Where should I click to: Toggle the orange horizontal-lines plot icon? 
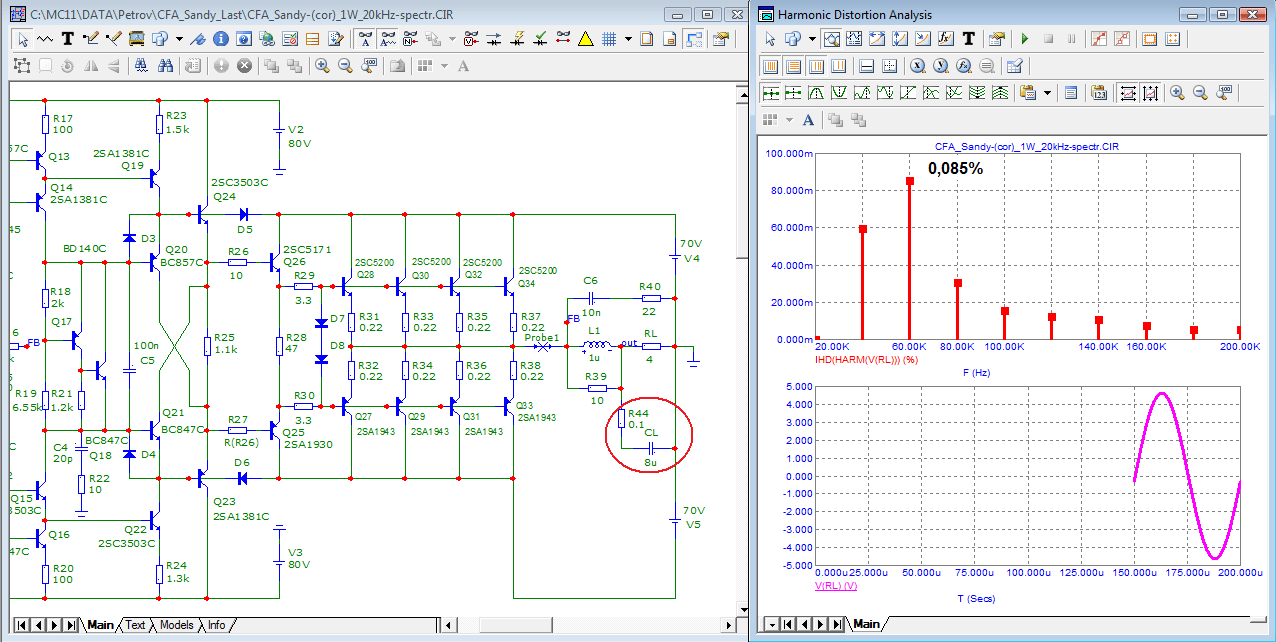tap(793, 66)
